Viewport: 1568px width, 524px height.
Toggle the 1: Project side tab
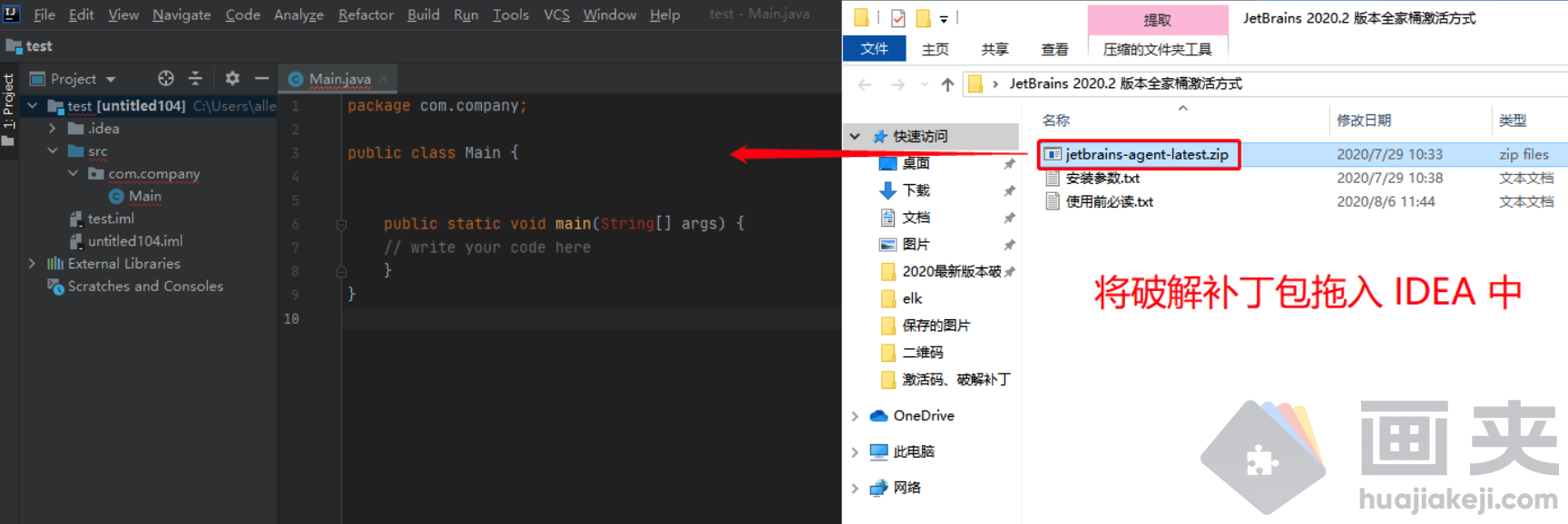click(x=8, y=110)
